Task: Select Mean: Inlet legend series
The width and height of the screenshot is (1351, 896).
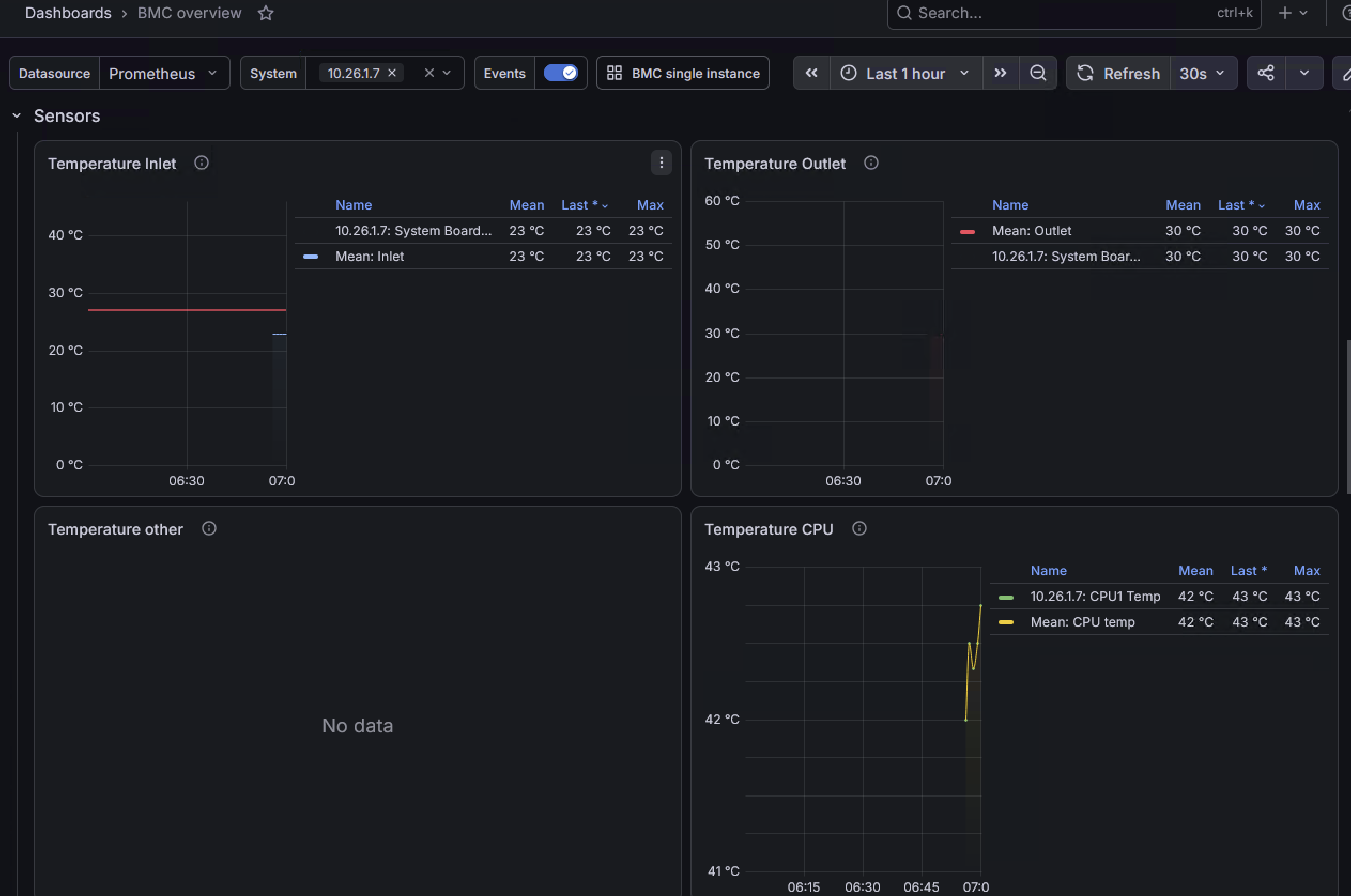Action: [x=370, y=256]
